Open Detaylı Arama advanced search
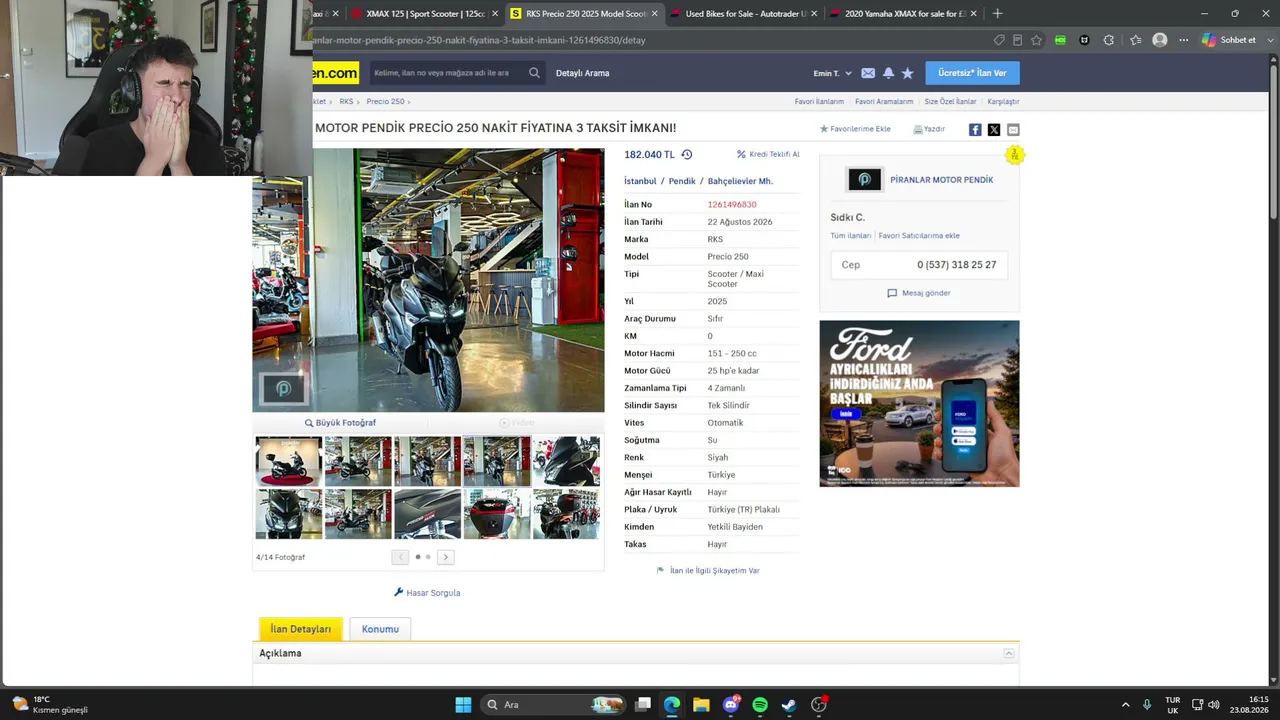The width and height of the screenshot is (1280, 720). pos(582,73)
